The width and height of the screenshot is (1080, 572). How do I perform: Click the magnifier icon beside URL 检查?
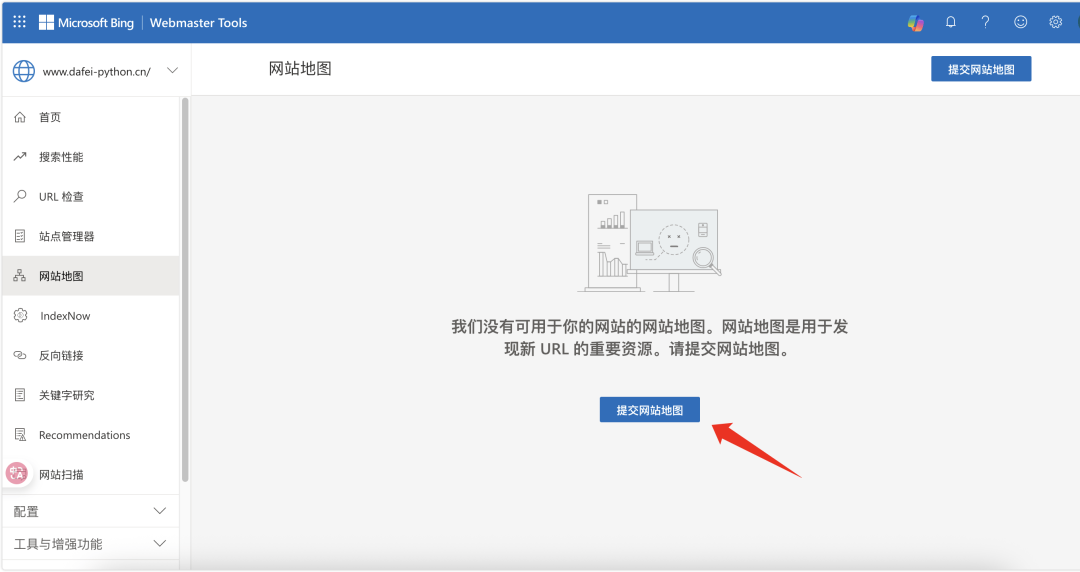coord(20,196)
